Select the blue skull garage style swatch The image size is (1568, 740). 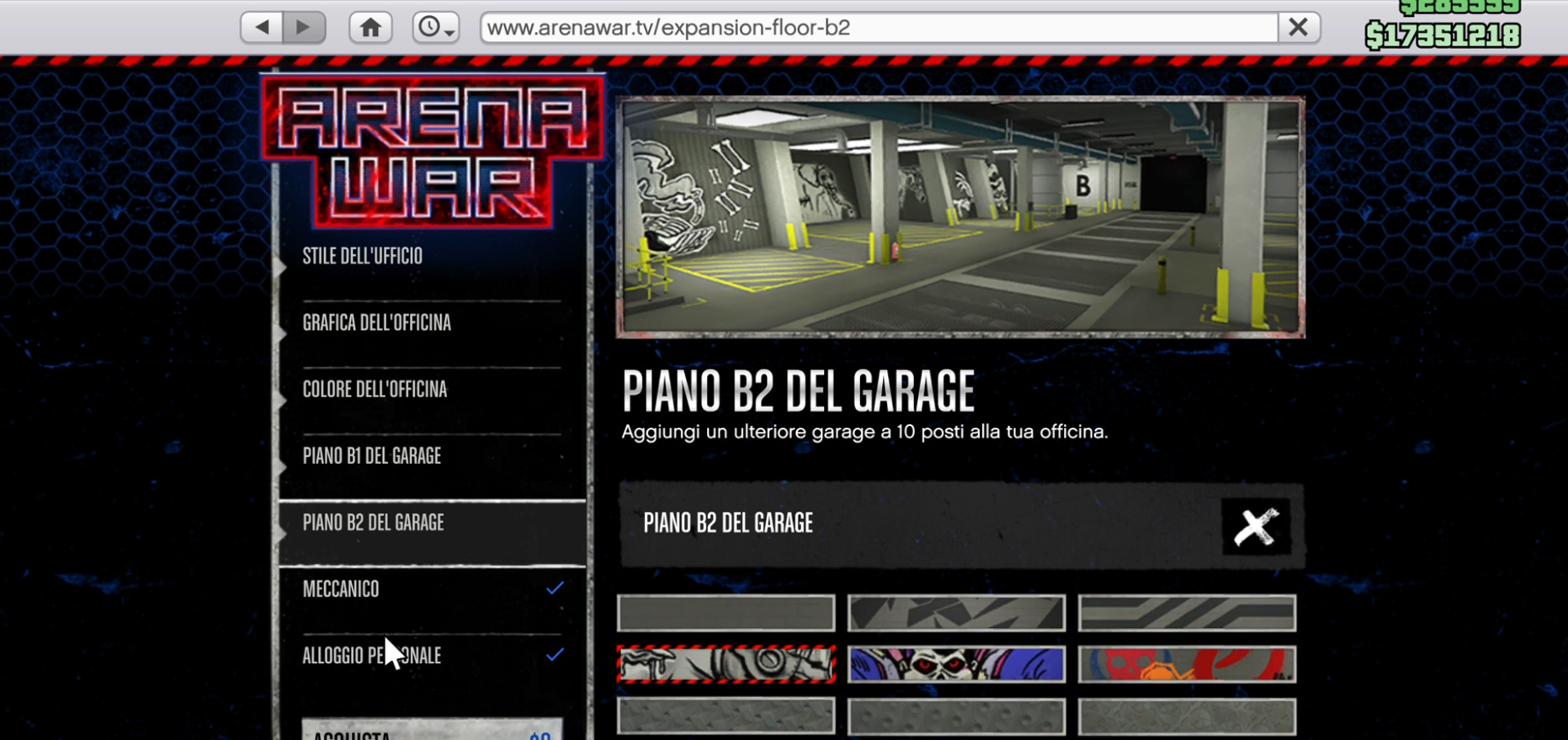coord(956,664)
